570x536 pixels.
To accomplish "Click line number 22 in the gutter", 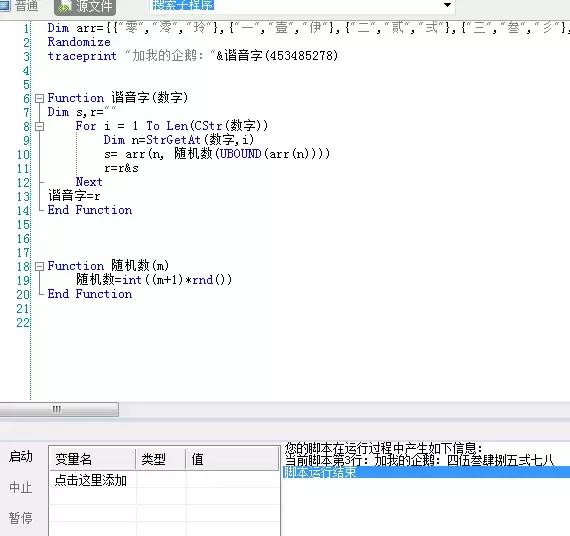I will (23, 322).
